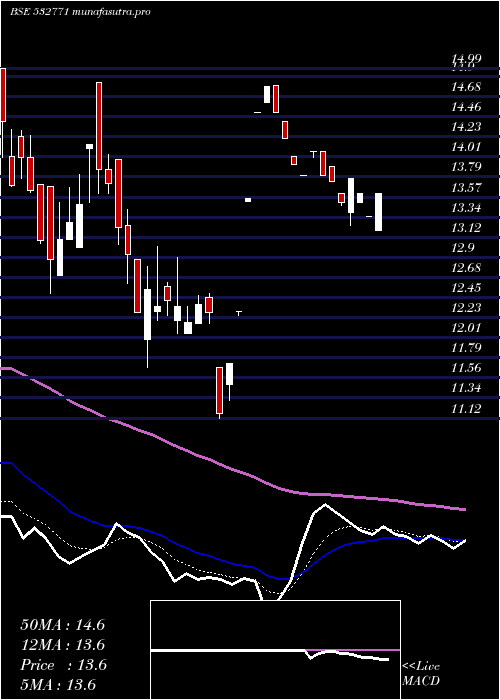Select the 13.57 price axis label
Viewport: 500px width, 700px height.
[466, 187]
